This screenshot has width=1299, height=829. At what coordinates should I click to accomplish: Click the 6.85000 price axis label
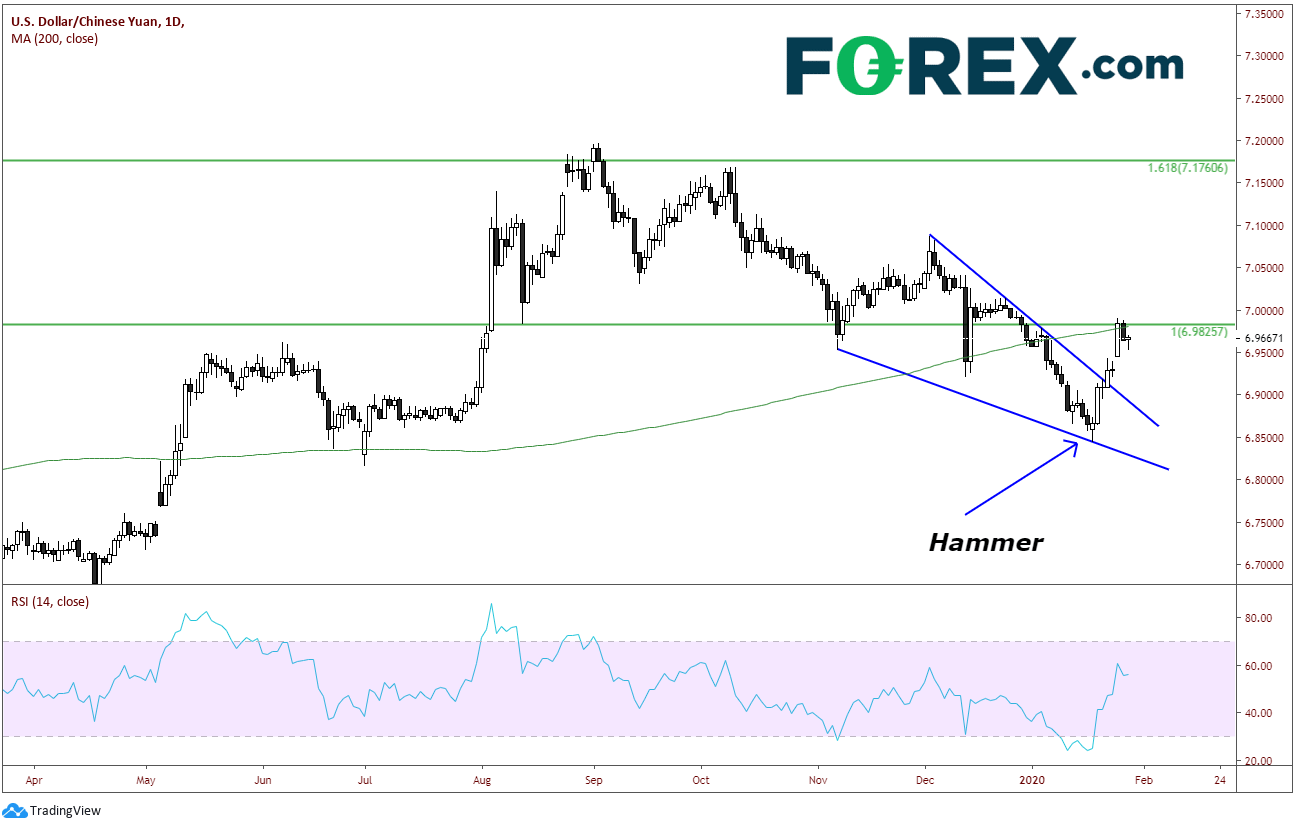1263,438
